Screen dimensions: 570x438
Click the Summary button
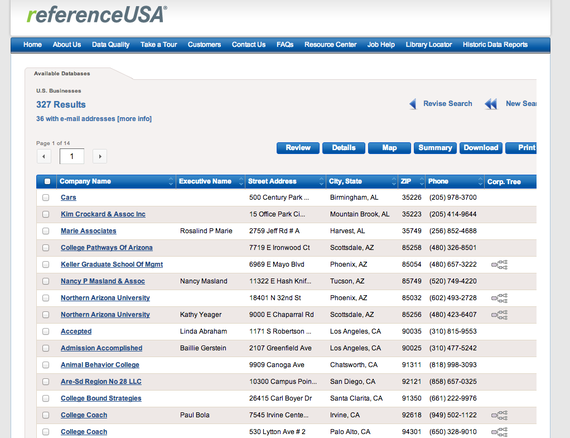pyautogui.click(x=435, y=148)
